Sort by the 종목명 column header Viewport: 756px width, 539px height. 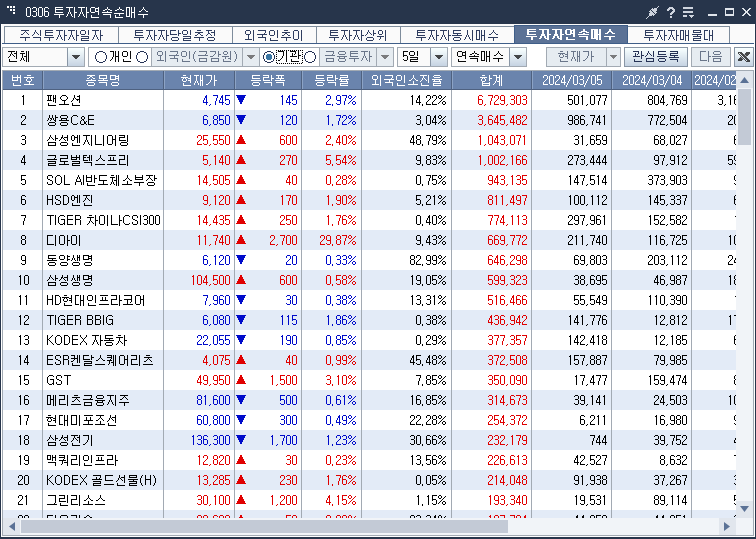(103, 80)
